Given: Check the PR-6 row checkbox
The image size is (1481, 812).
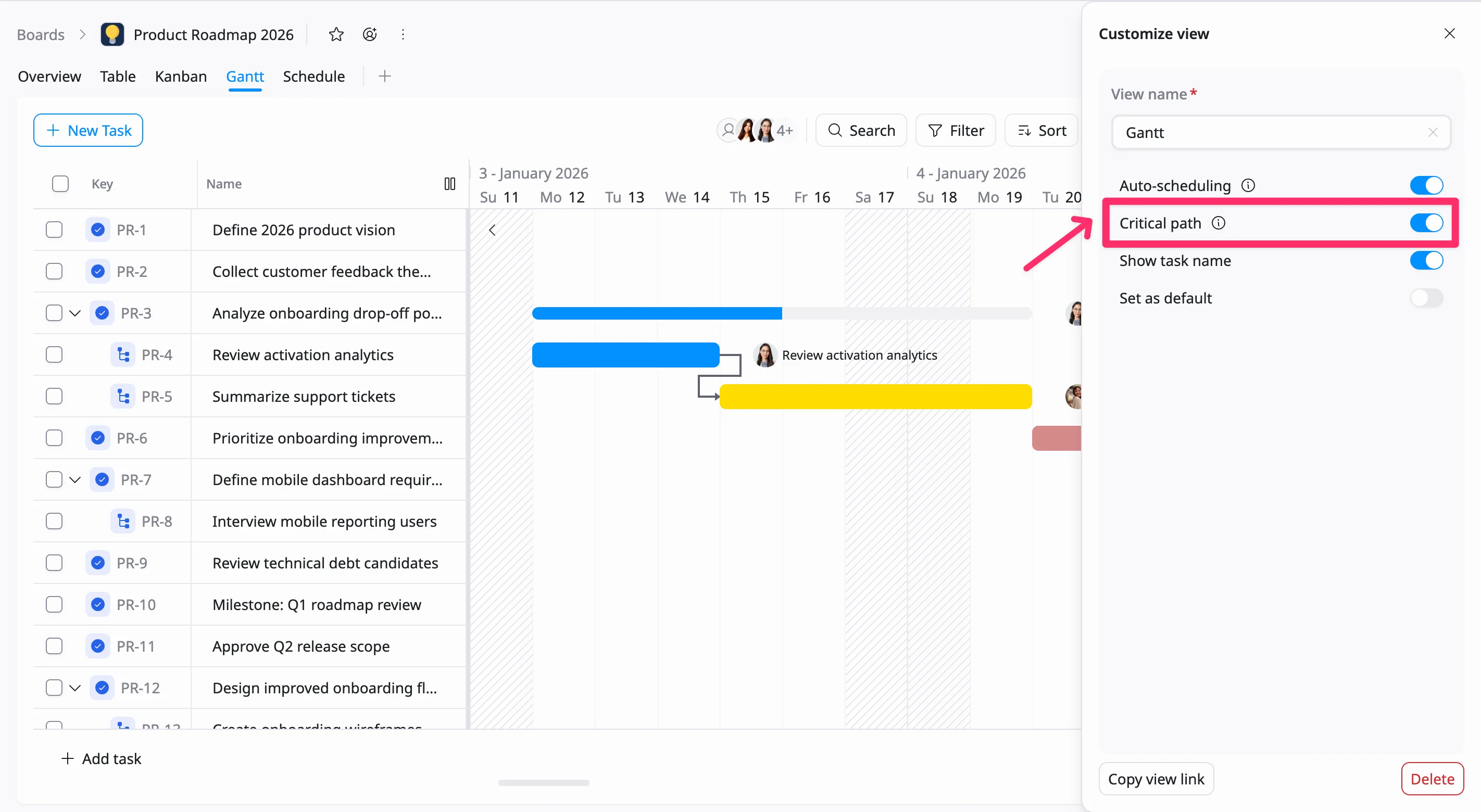Looking at the screenshot, I should [x=54, y=438].
